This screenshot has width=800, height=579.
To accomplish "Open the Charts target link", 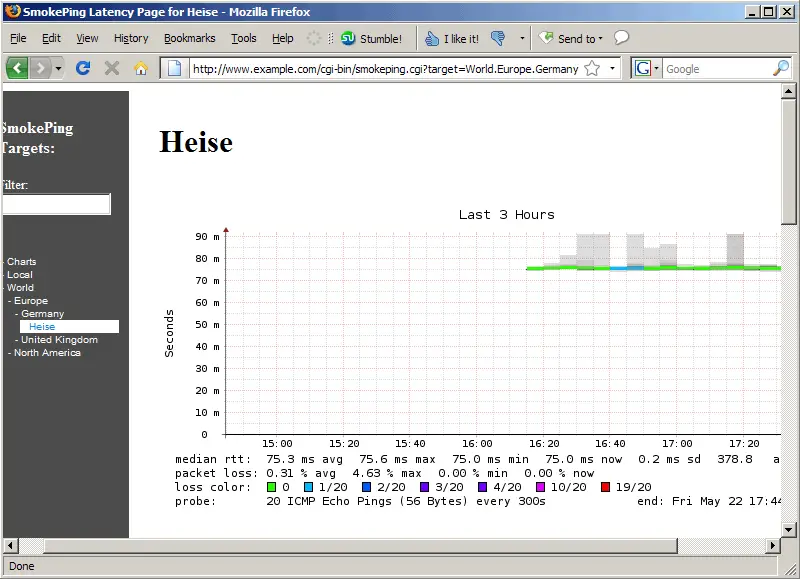I will coord(21,262).
